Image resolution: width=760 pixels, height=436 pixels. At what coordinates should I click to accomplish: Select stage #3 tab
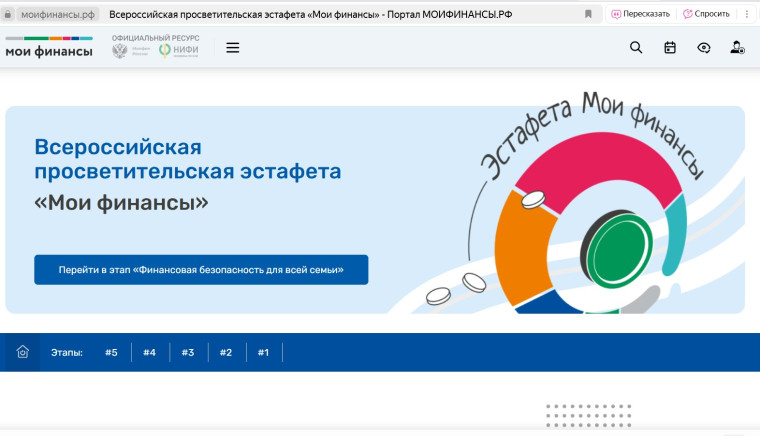coord(188,353)
